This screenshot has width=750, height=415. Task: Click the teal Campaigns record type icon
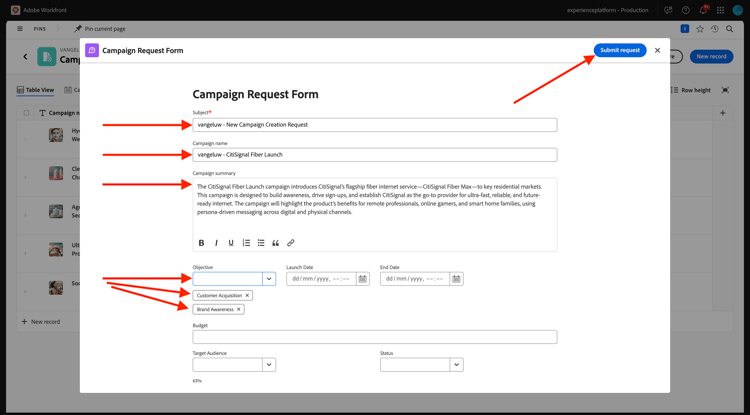point(46,56)
